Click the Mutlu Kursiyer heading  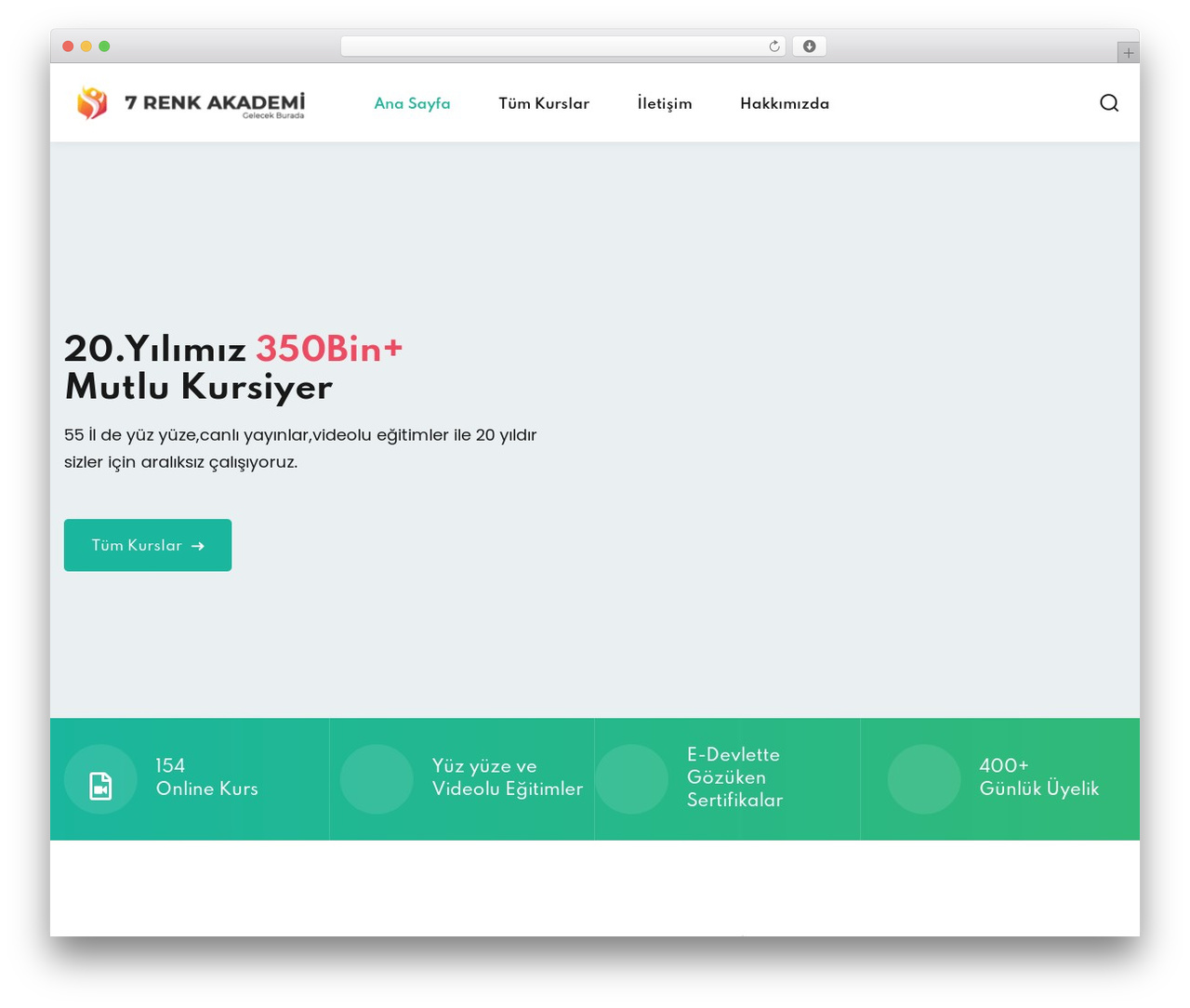click(x=199, y=386)
